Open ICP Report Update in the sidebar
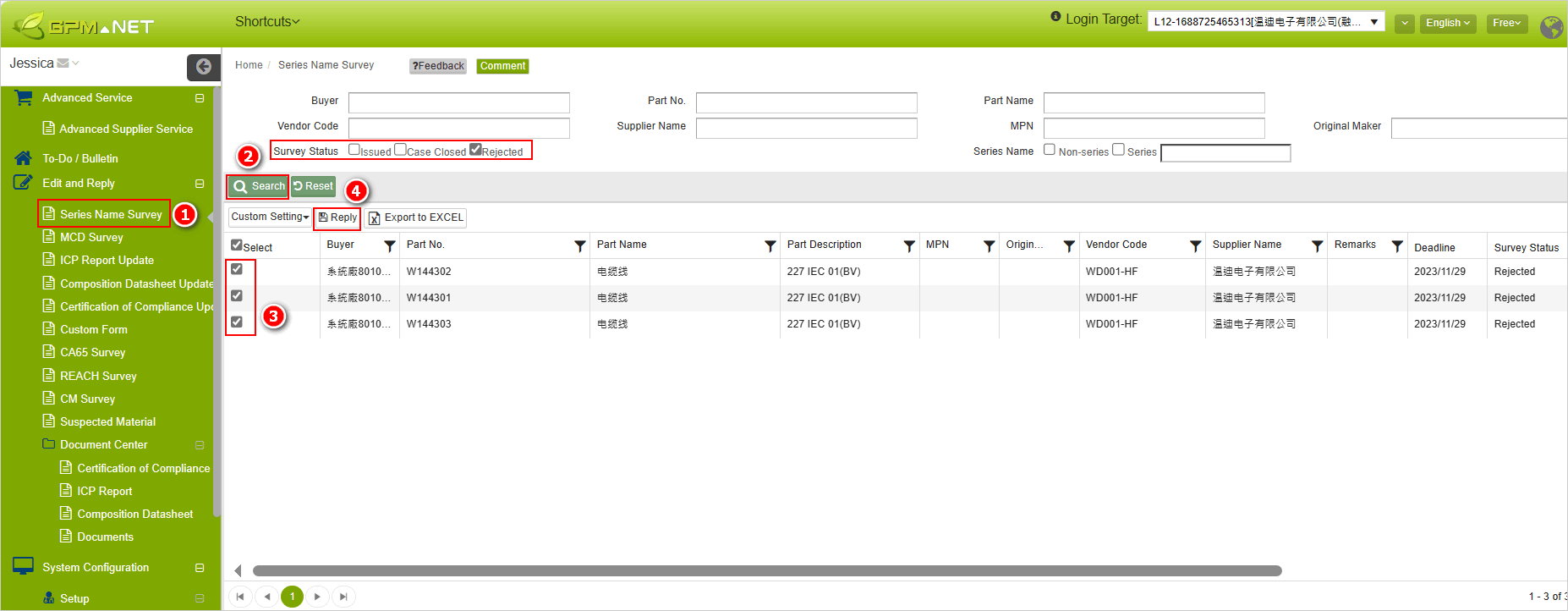 pos(107,260)
